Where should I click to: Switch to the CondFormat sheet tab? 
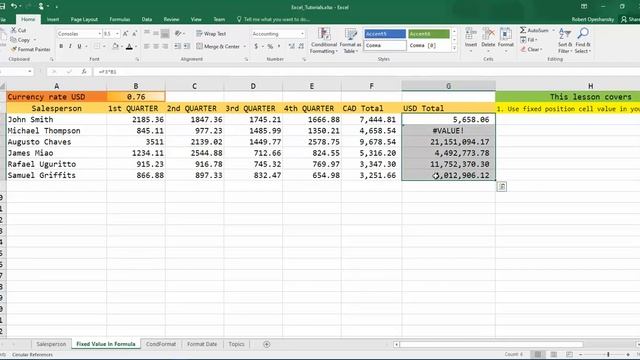tap(161, 344)
